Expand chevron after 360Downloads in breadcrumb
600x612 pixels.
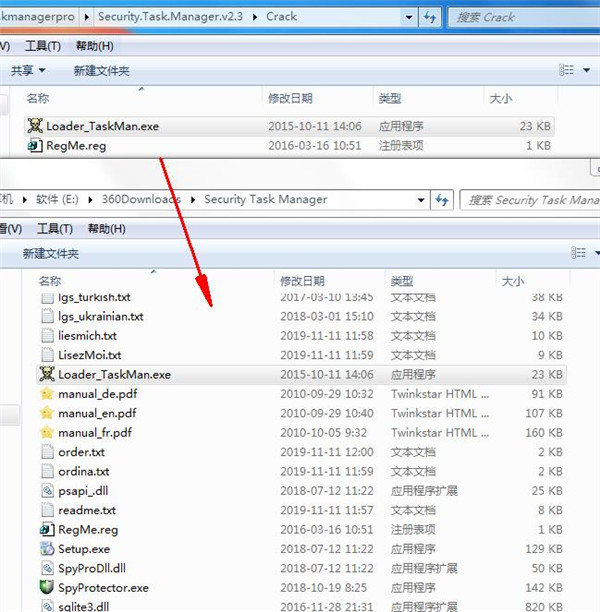tap(193, 200)
